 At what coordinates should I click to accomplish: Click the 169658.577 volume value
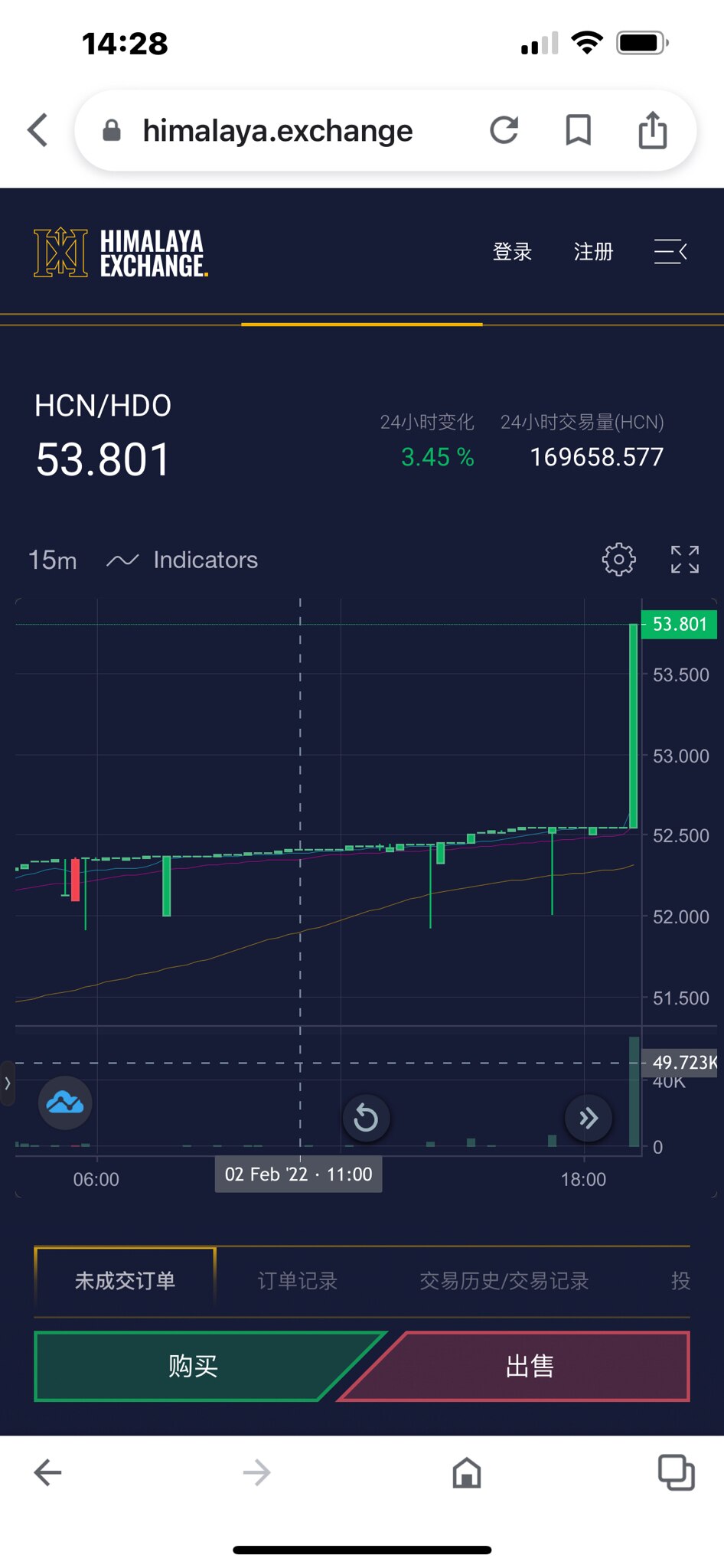(x=596, y=458)
